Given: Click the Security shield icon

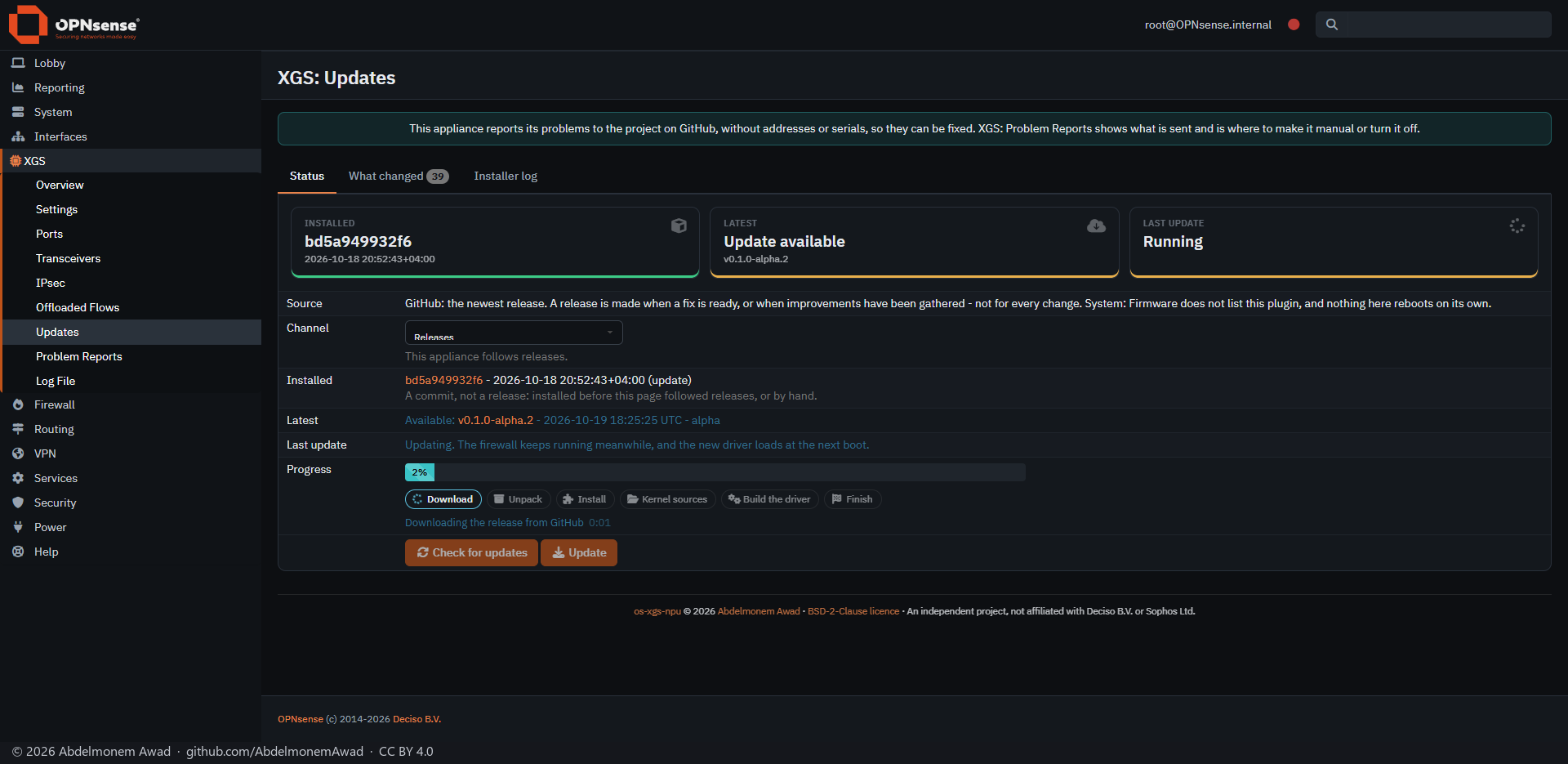Looking at the screenshot, I should [x=18, y=503].
